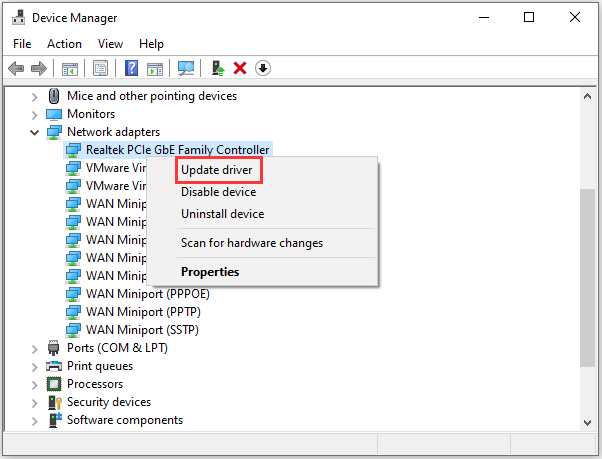Select Uninstall device in context menu
Image resolution: width=602 pixels, height=459 pixels.
pos(223,213)
